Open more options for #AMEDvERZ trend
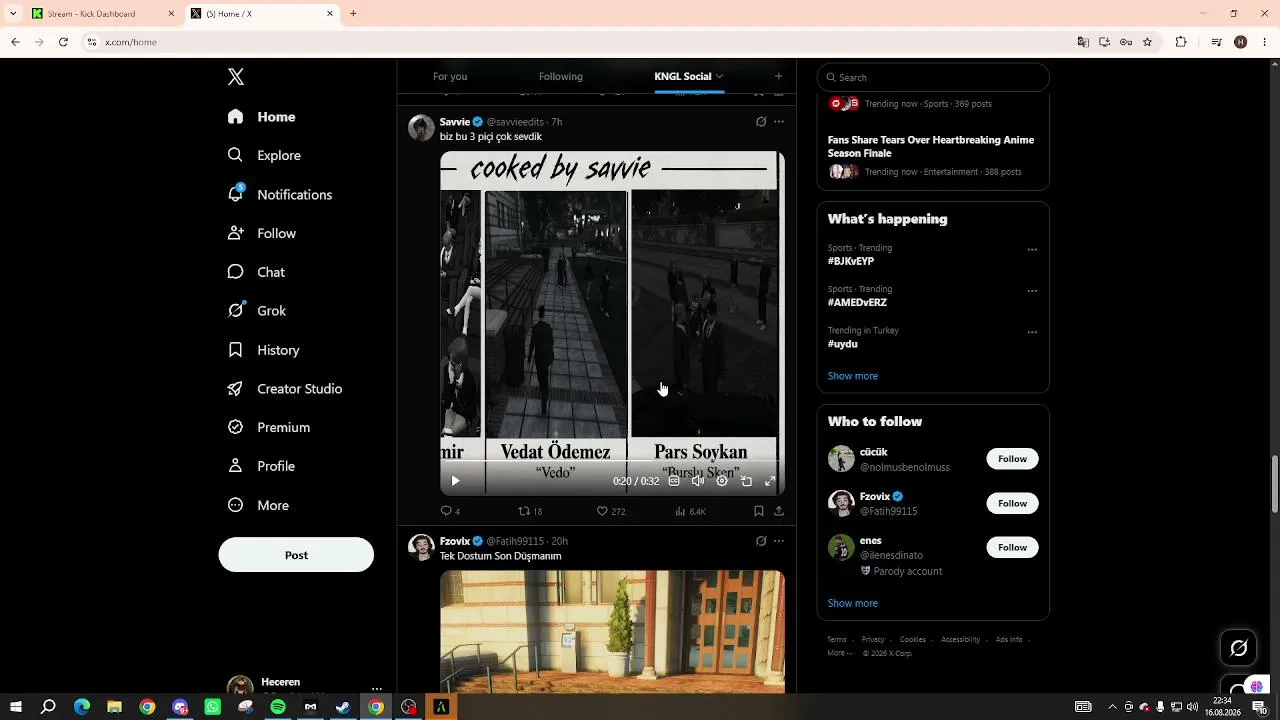Screen dimensions: 1280x720 coord(1032,291)
